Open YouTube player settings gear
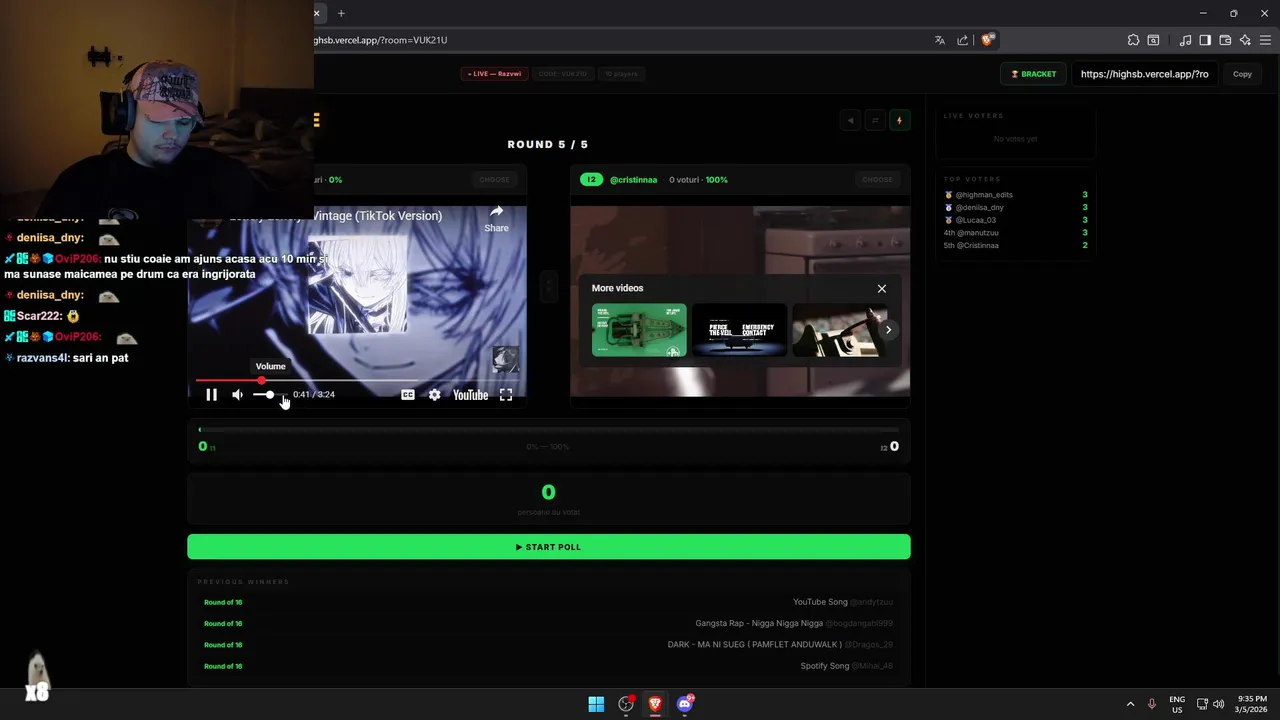 tap(434, 395)
